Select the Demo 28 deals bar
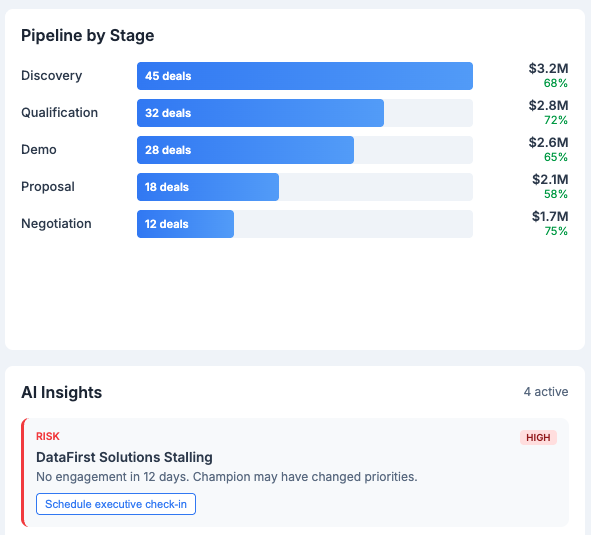 coord(245,150)
